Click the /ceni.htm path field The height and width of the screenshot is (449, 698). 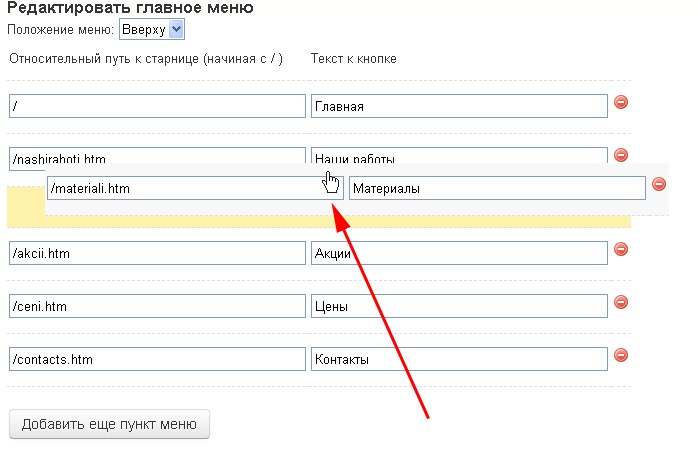[x=157, y=306]
